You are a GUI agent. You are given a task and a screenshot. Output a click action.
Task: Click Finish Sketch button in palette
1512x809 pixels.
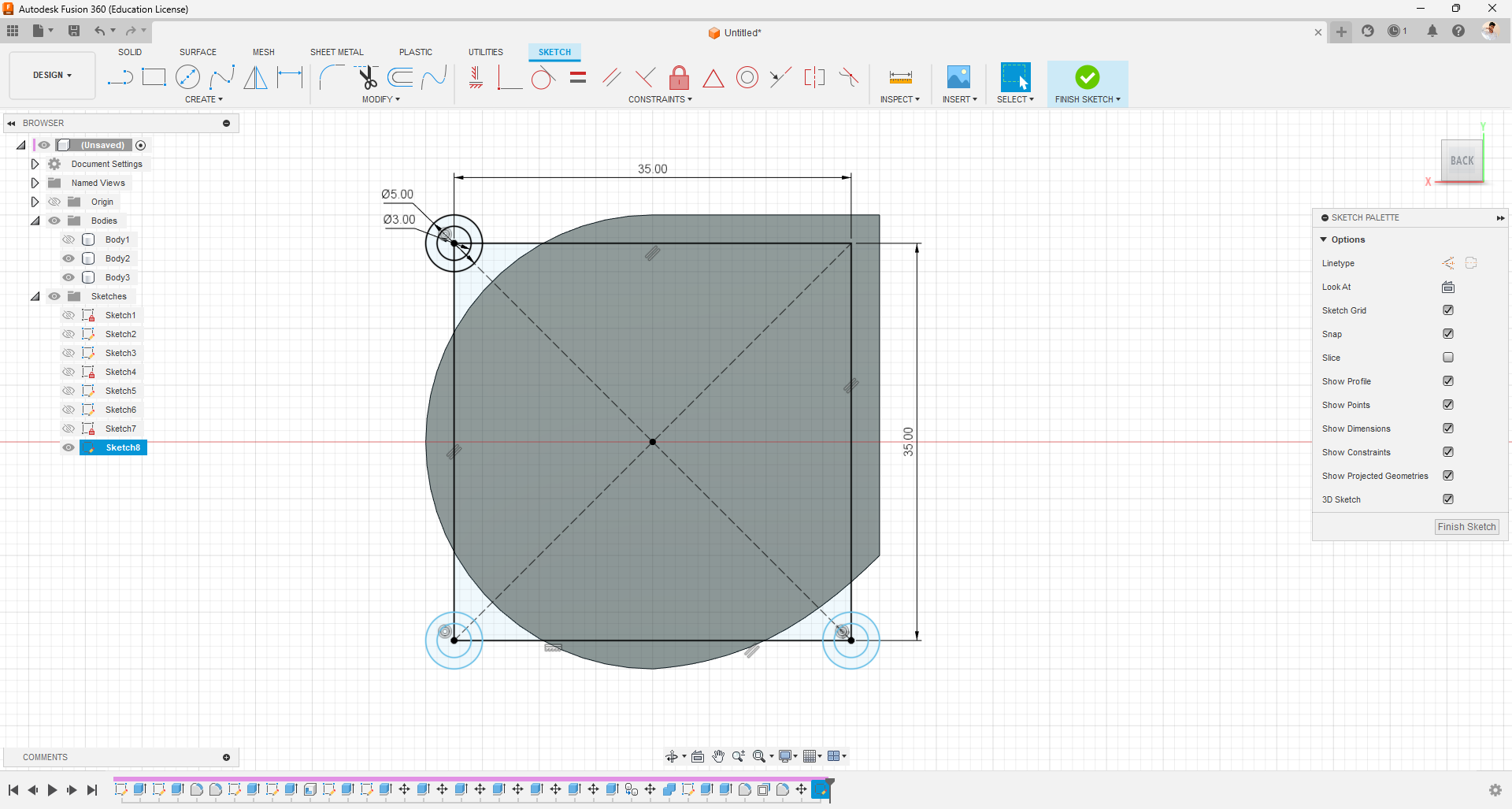(1466, 527)
